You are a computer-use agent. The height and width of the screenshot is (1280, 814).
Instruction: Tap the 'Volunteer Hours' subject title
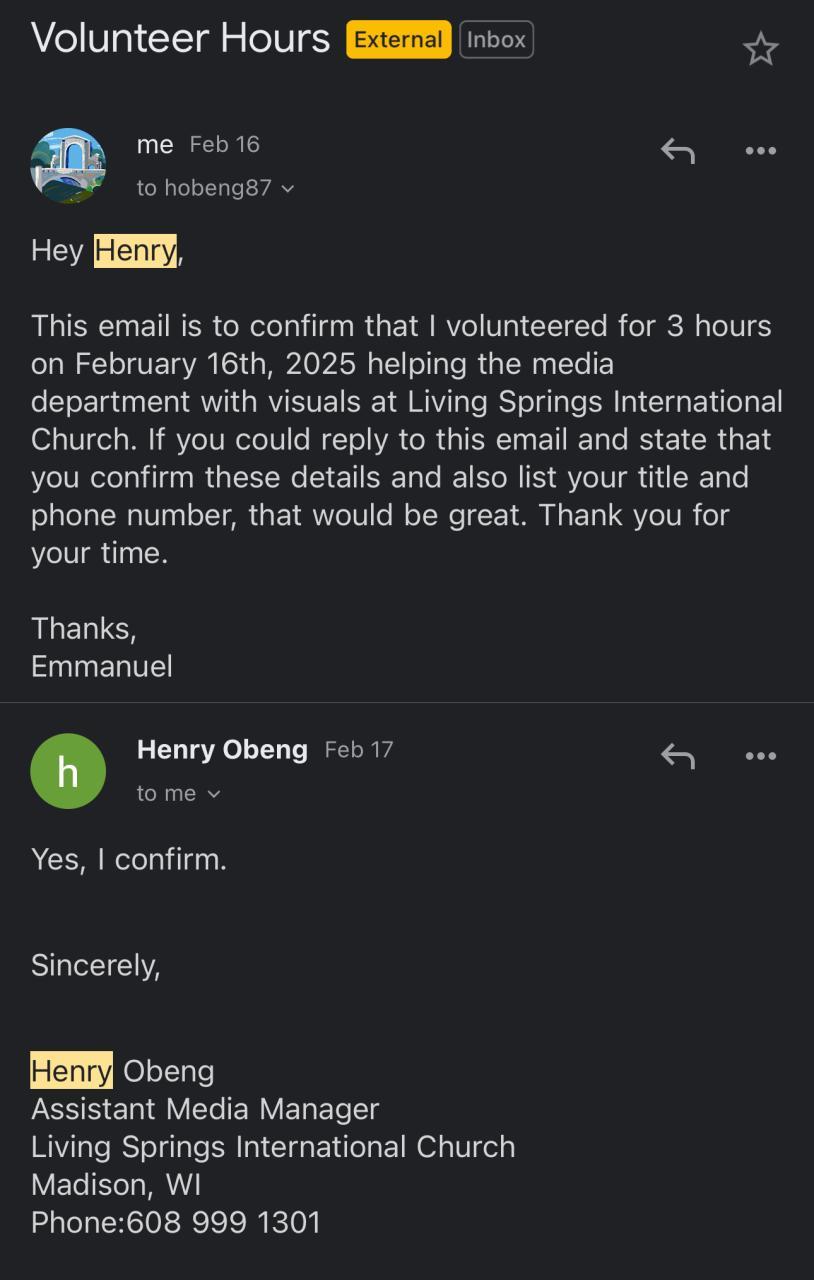coord(180,39)
